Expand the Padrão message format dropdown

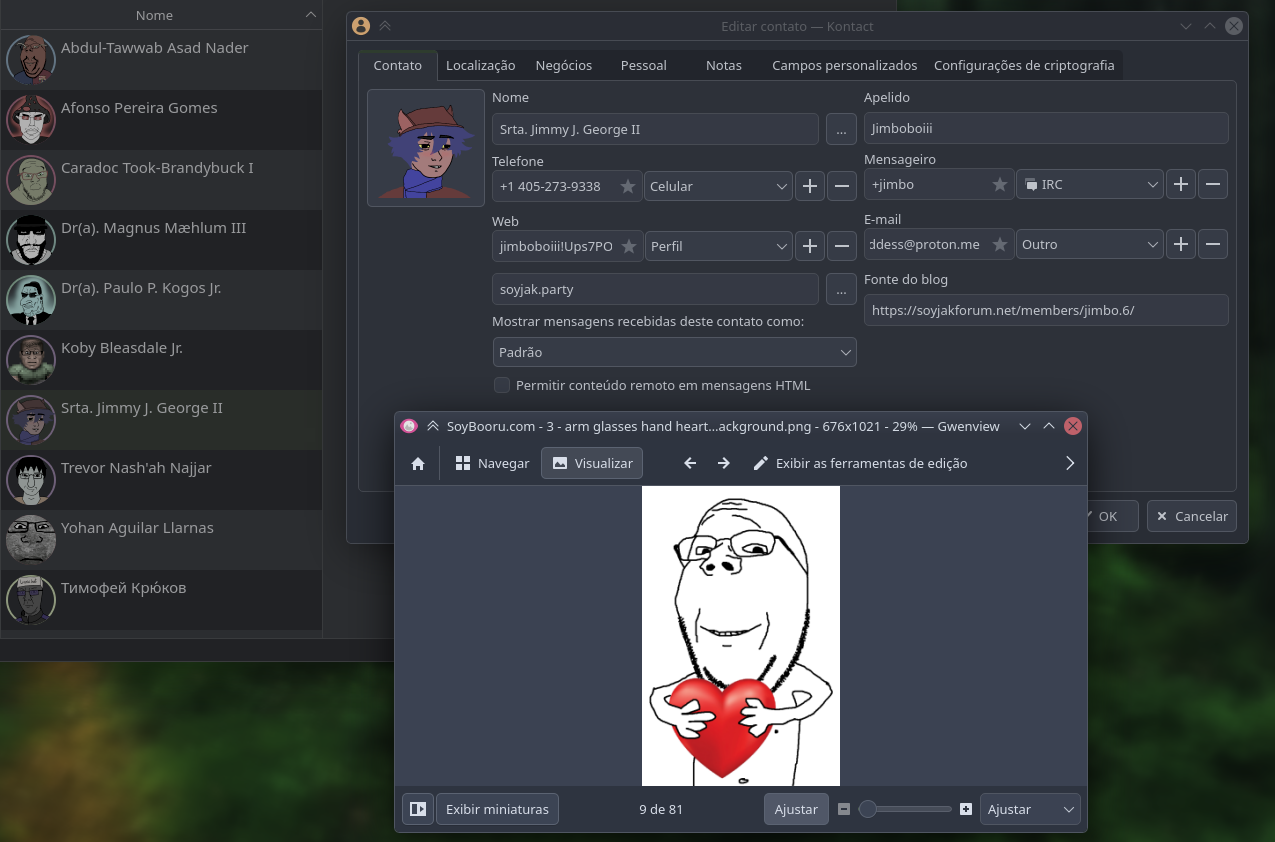(x=675, y=352)
